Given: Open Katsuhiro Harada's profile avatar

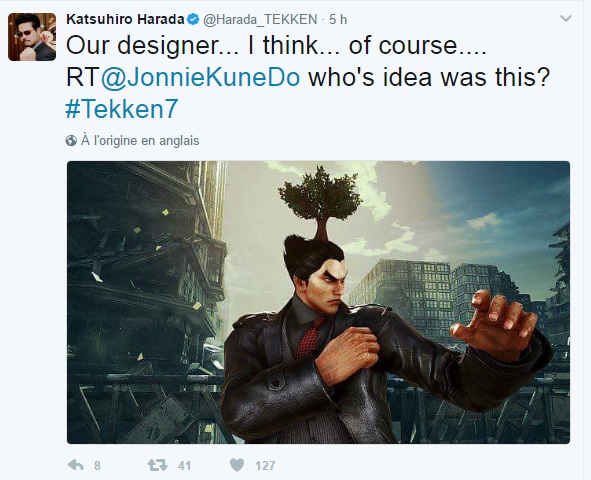Looking at the screenshot, I should 32,37.
